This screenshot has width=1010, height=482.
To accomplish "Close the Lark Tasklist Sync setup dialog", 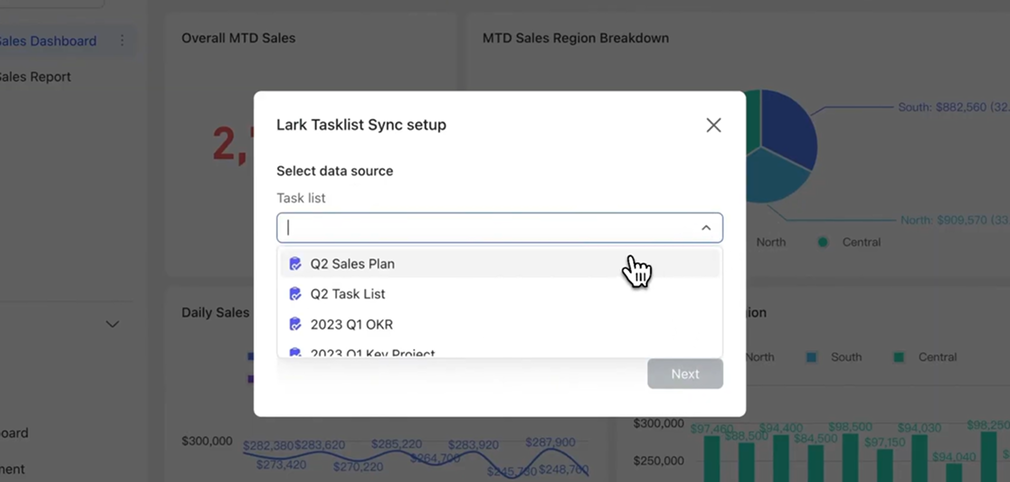I will 713,125.
